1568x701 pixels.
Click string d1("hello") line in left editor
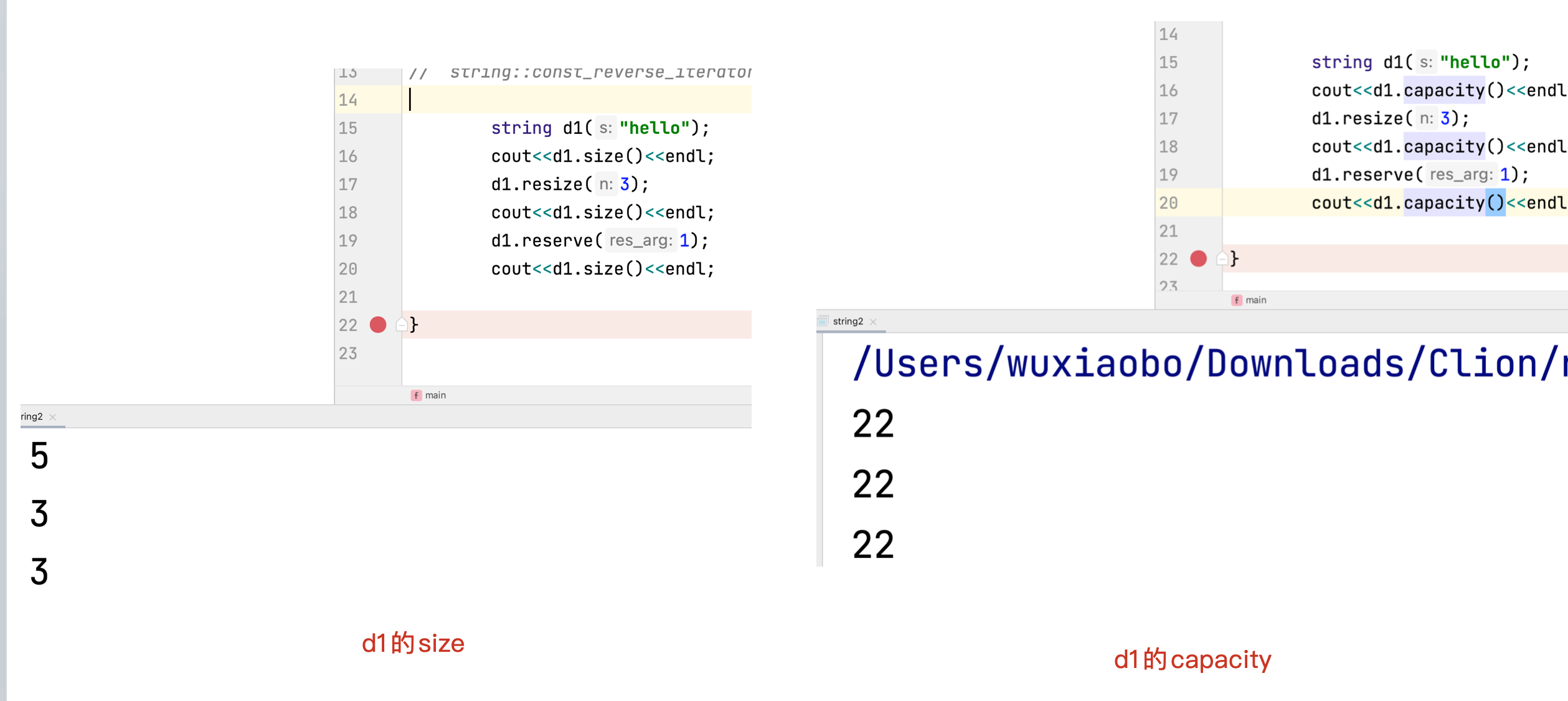pyautogui.click(x=600, y=128)
